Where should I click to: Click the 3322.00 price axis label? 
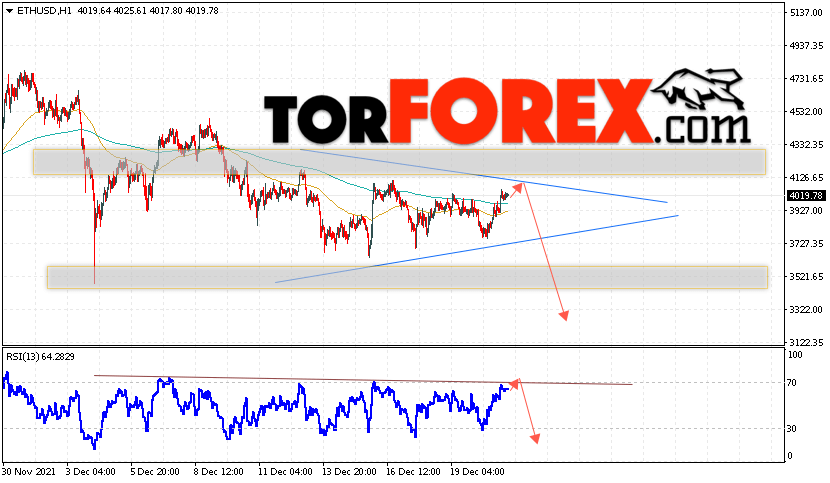tap(806, 309)
